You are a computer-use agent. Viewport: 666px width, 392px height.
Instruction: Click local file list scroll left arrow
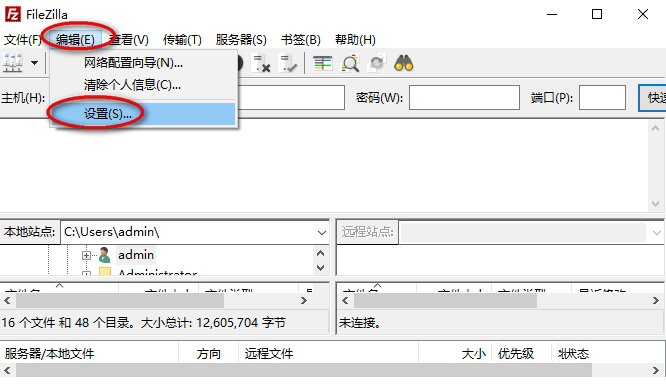point(7,301)
